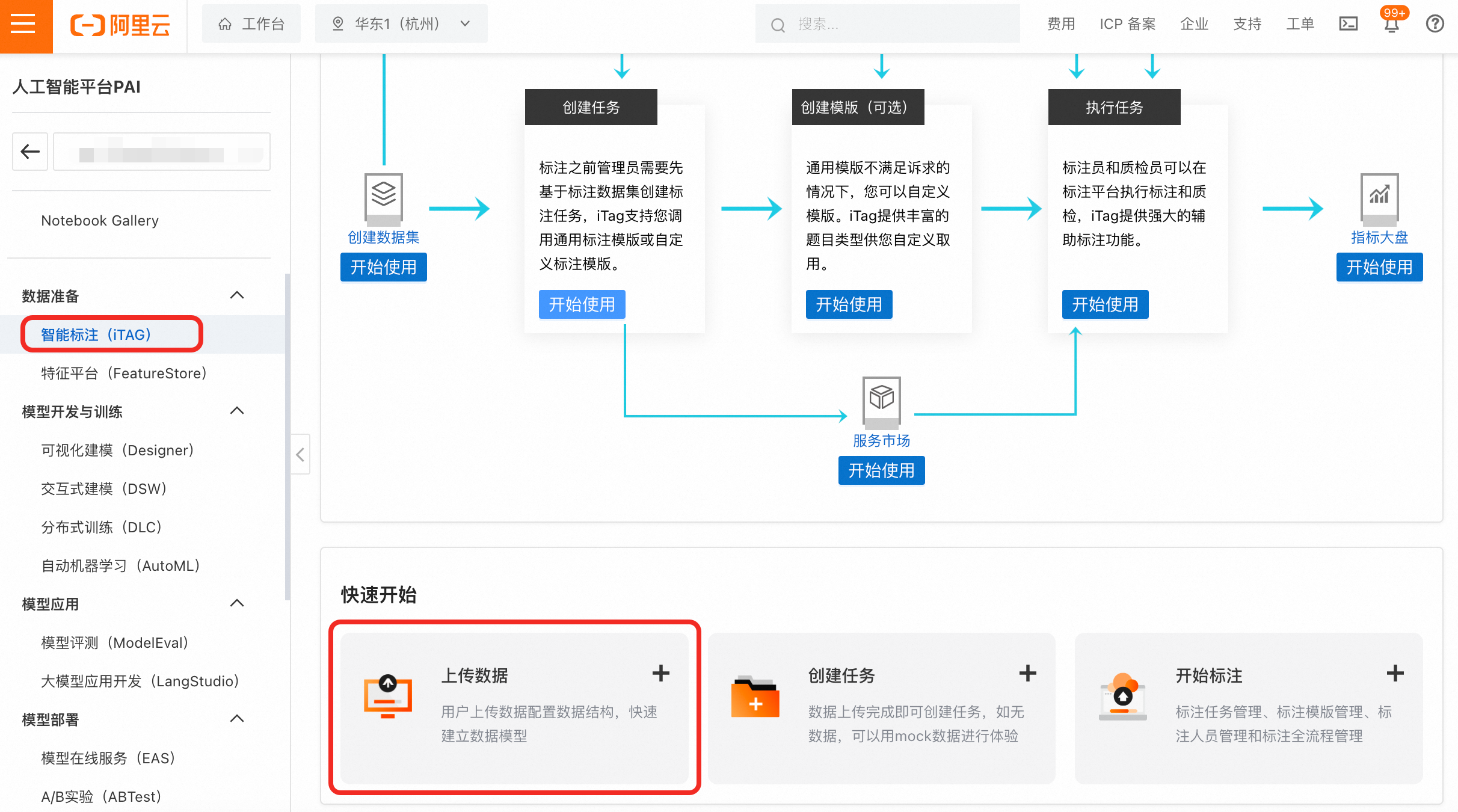Click the 上传数据 monitor upload icon
1458x812 pixels.
tap(388, 697)
